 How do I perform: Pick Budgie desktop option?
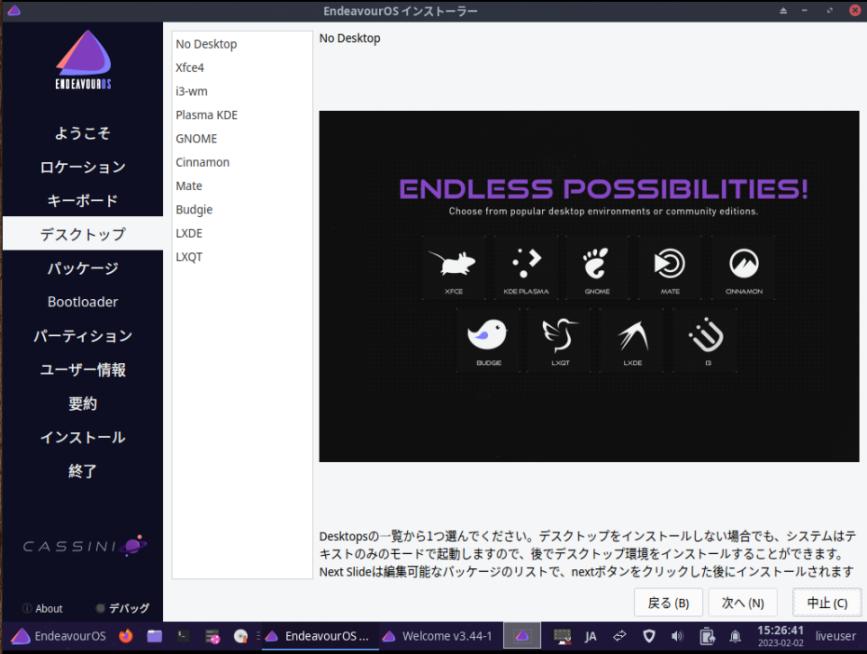click(242, 210)
